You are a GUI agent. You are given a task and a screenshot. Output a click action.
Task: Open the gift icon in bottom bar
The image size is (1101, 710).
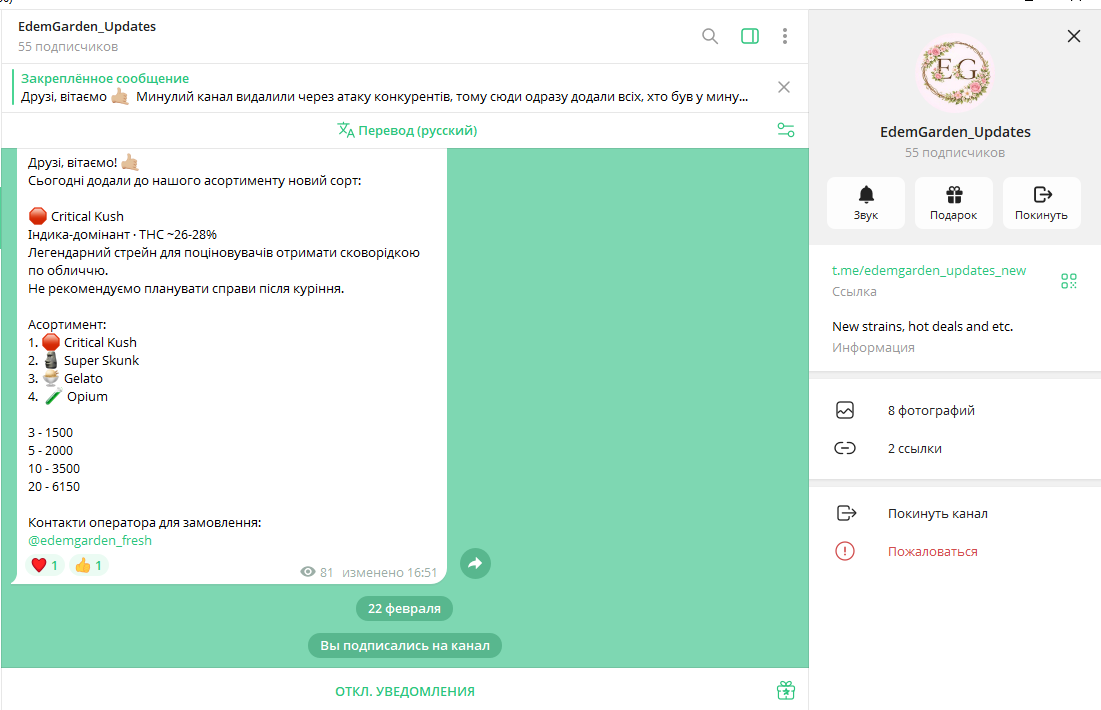[786, 690]
